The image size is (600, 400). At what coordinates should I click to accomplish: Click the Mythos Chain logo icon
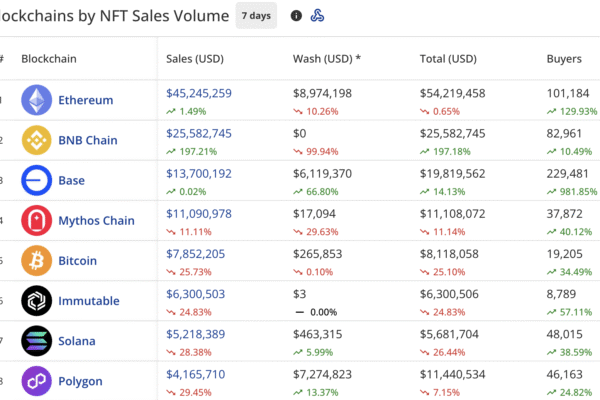(37, 220)
